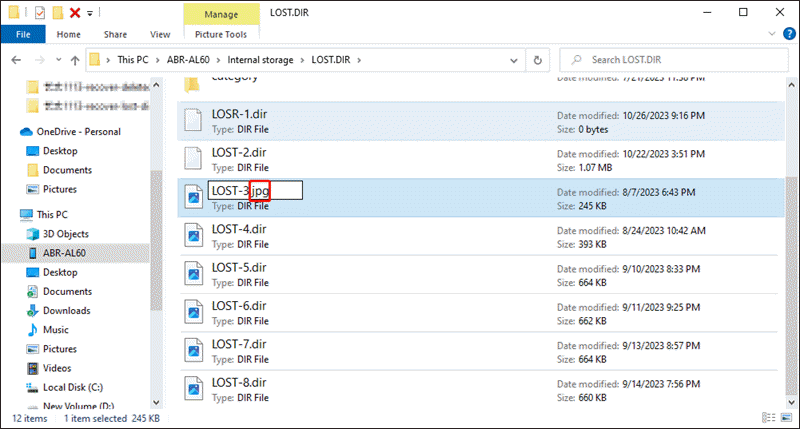Screen dimensions: 800x429
Task: Click the LOST-3 image file icon
Action: (193, 197)
